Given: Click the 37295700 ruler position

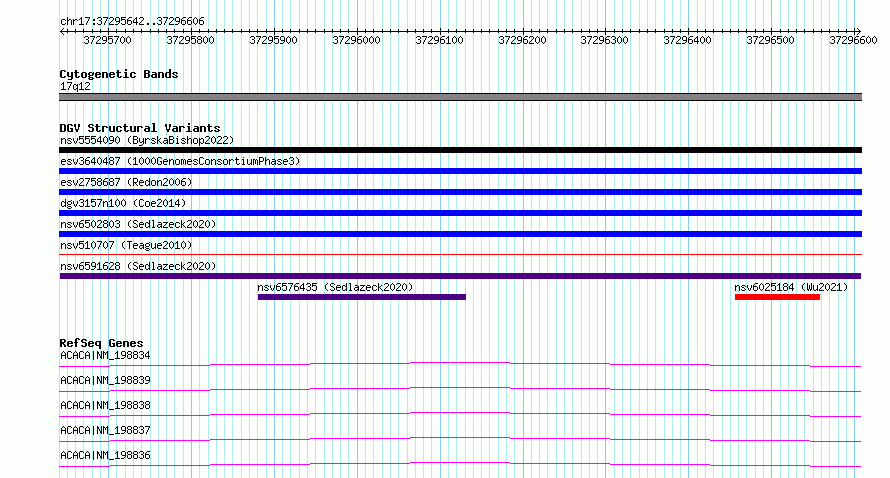Looking at the screenshot, I should [x=107, y=40].
